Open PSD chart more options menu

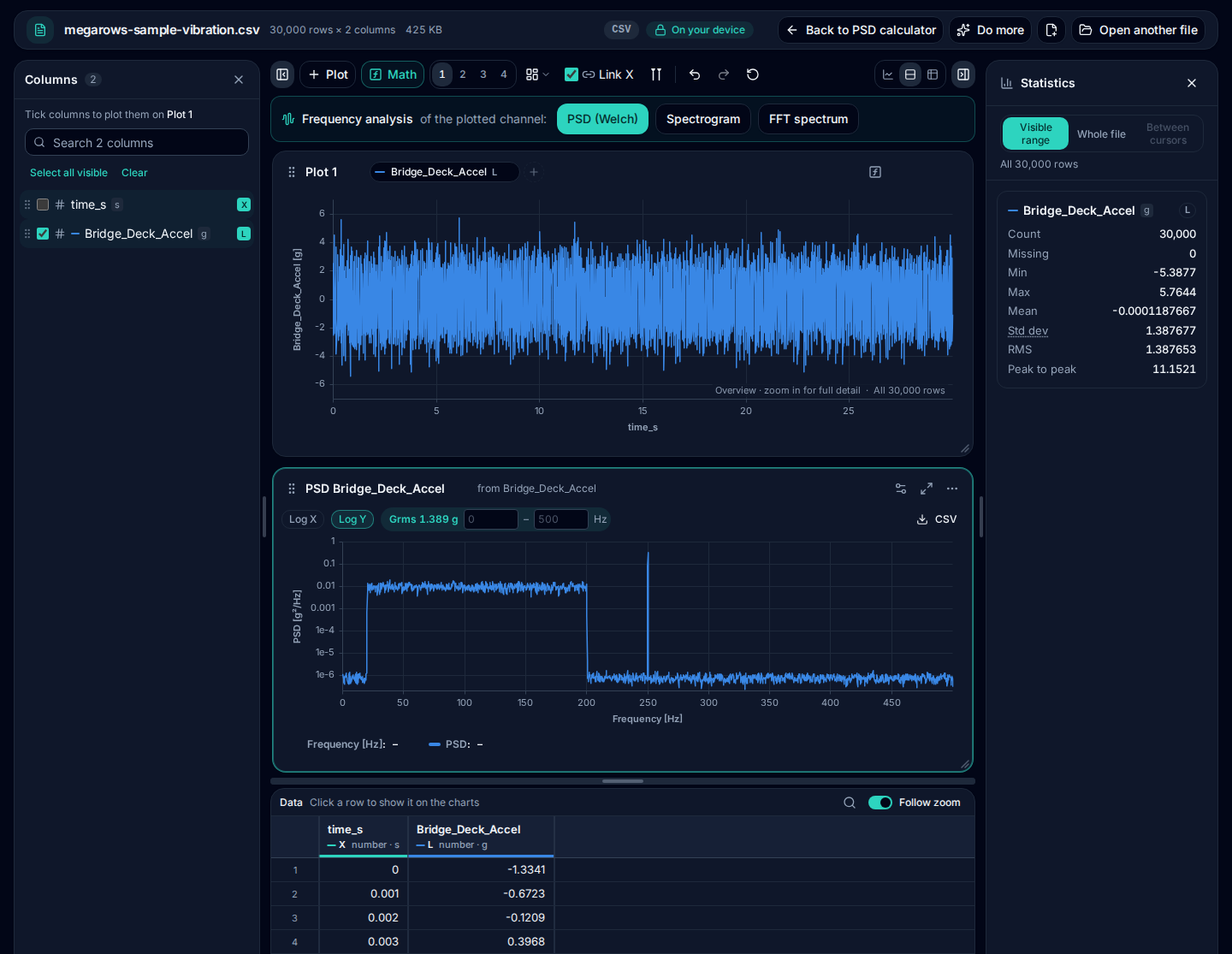tap(952, 489)
